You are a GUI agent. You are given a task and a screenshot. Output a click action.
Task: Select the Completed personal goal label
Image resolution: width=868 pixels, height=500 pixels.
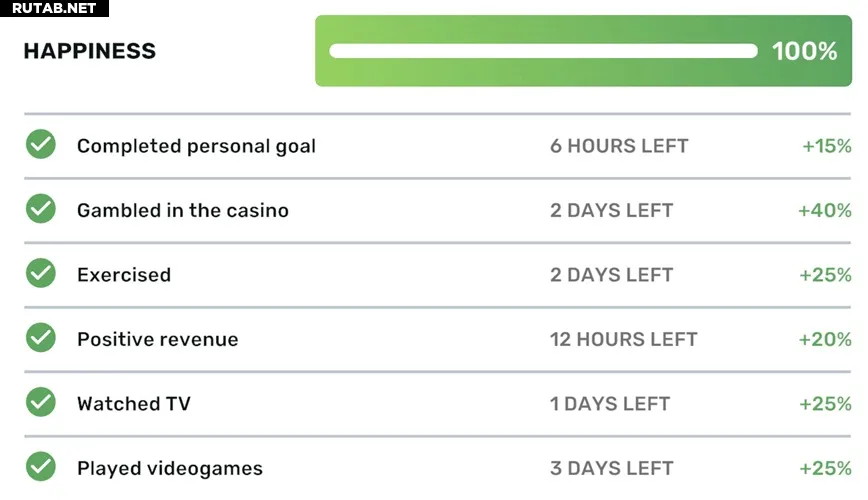tap(197, 146)
